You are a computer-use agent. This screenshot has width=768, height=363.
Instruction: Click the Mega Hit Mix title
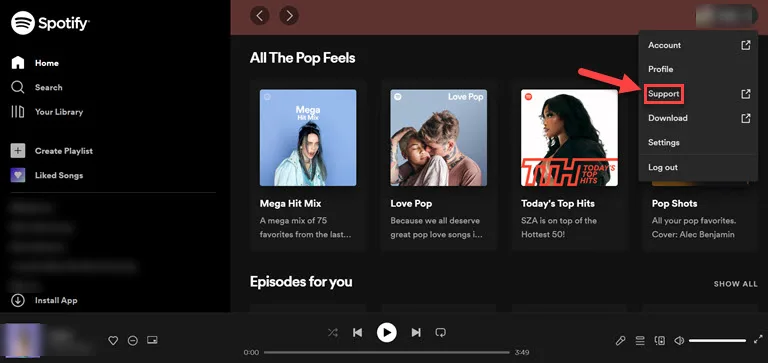coord(290,203)
